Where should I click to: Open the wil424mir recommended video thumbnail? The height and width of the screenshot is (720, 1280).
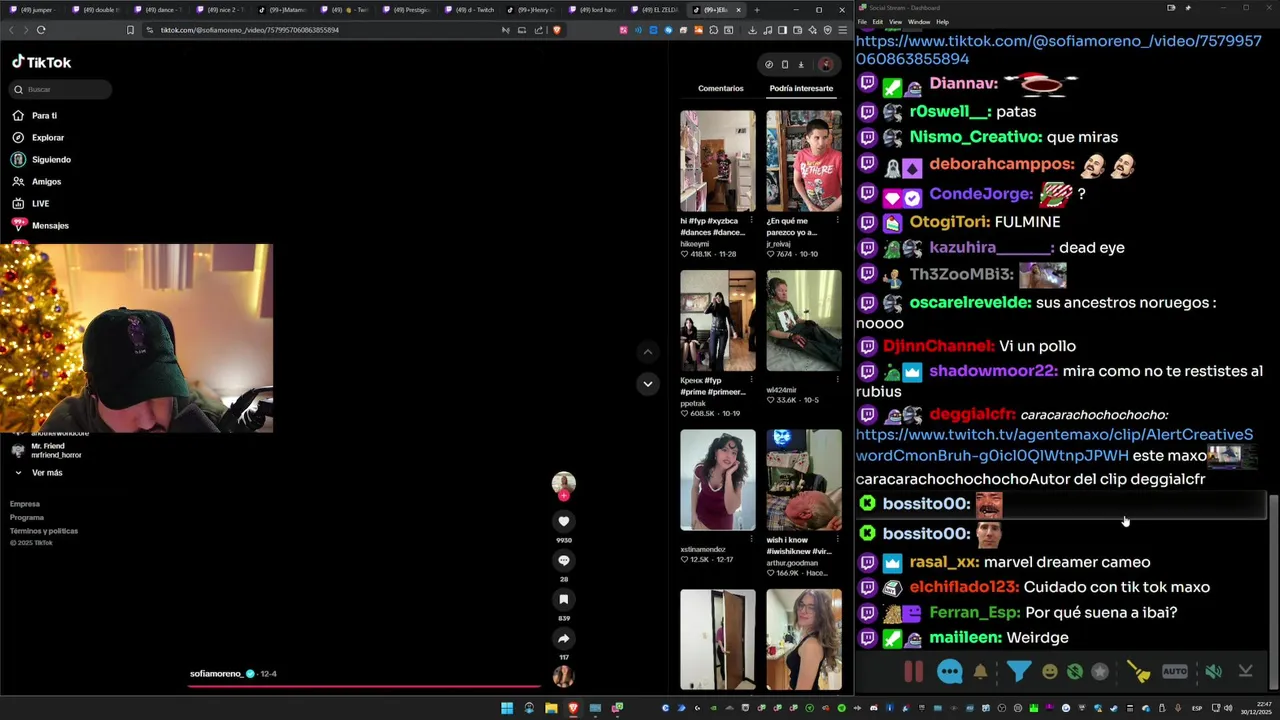[804, 320]
